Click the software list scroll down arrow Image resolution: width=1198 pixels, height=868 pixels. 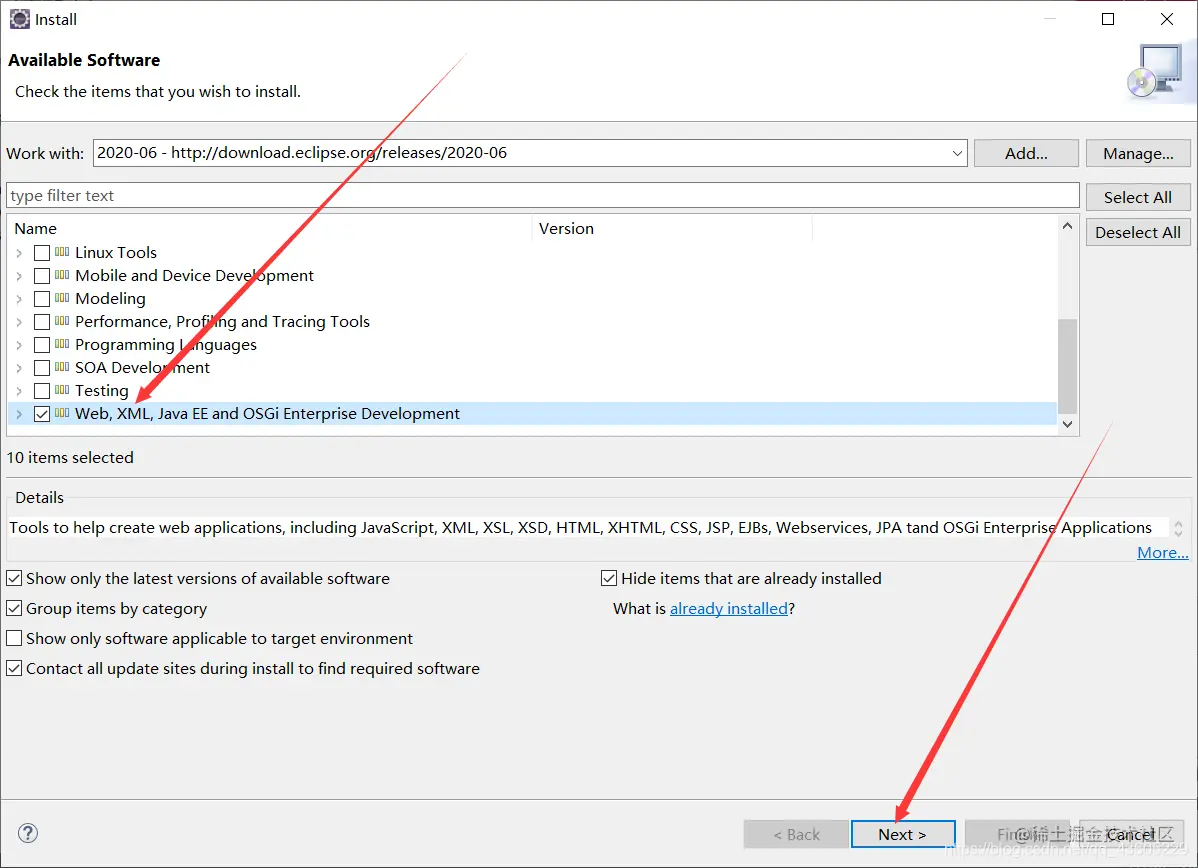(1067, 424)
